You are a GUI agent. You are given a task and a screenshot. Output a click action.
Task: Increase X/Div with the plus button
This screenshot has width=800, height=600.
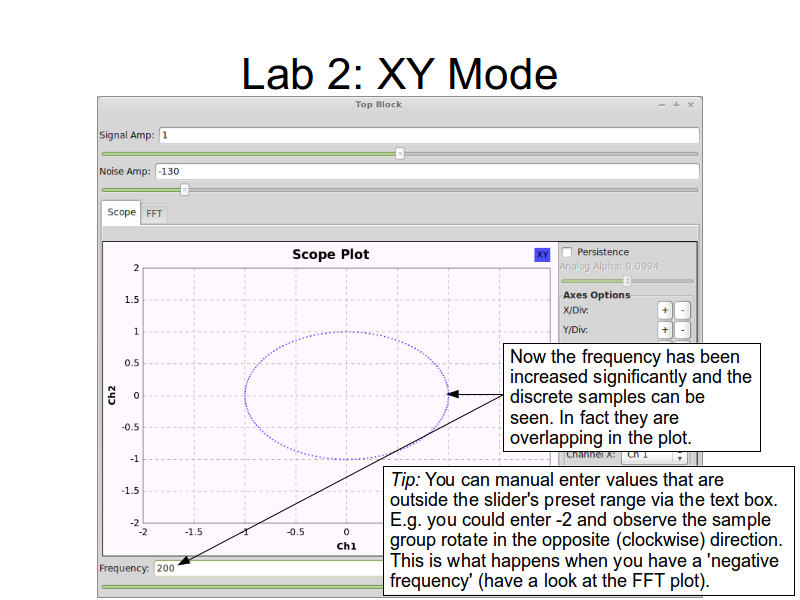664,311
